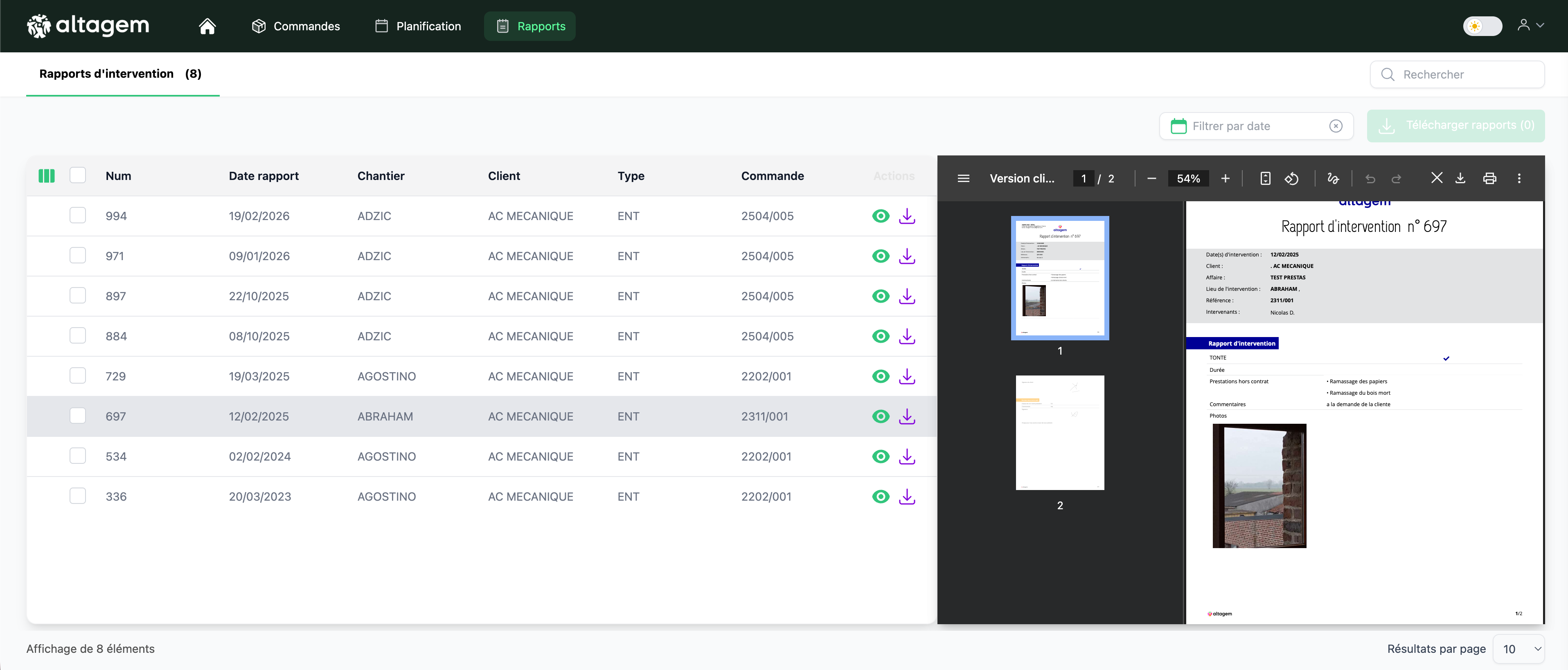Toggle the PDF sidebar menu icon

click(963, 178)
